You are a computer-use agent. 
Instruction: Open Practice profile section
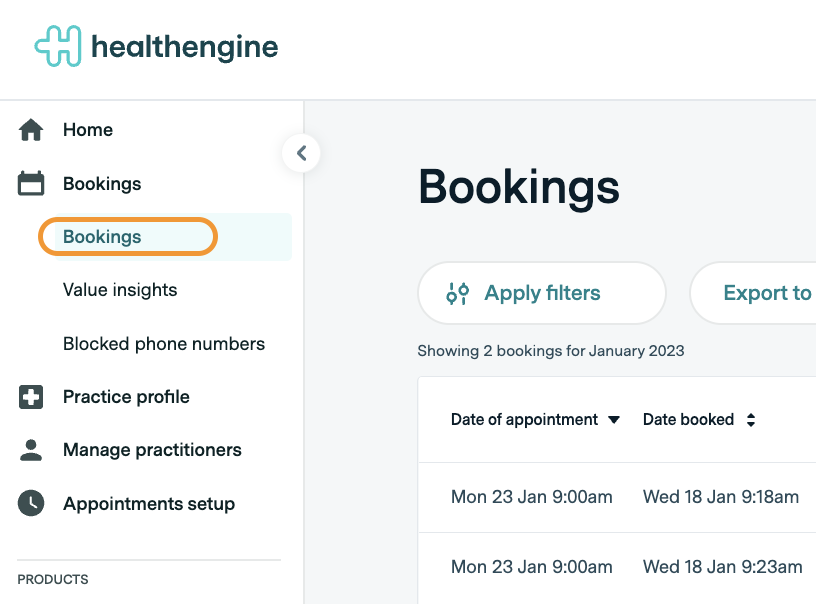pyautogui.click(x=126, y=397)
